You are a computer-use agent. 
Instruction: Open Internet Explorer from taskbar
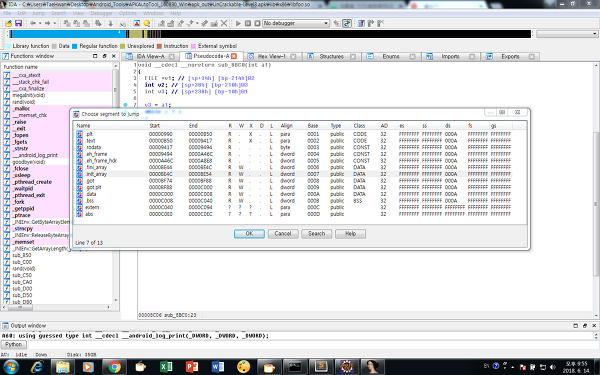pos(37,367)
